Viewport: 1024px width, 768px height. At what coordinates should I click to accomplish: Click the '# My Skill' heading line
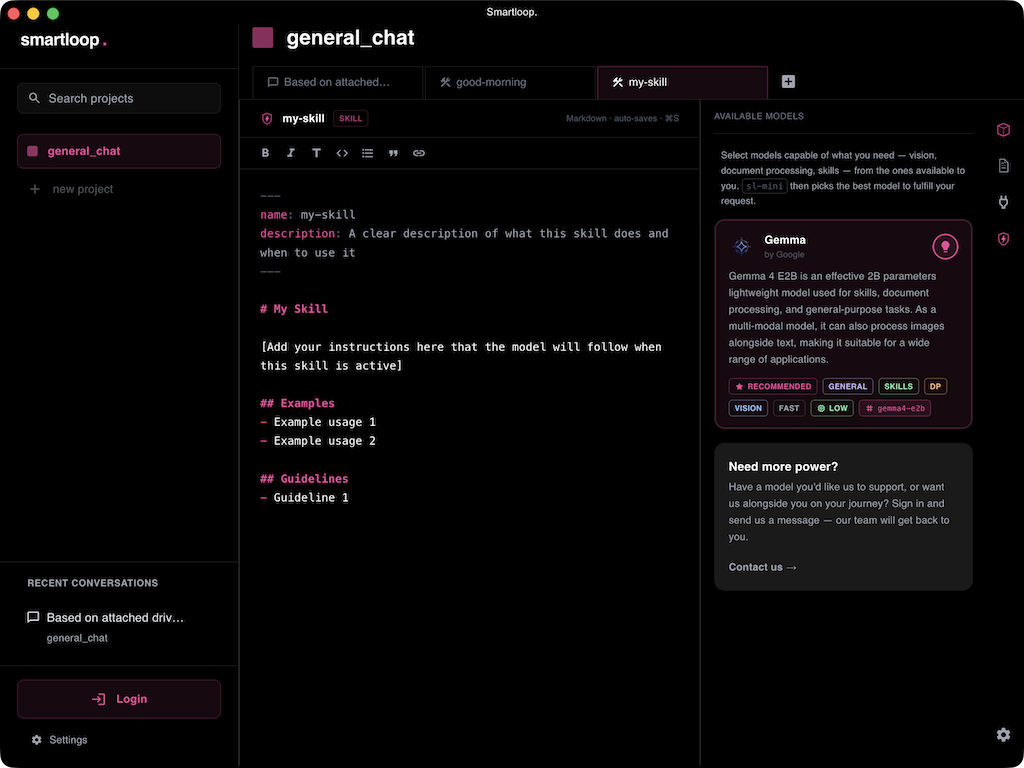[294, 309]
